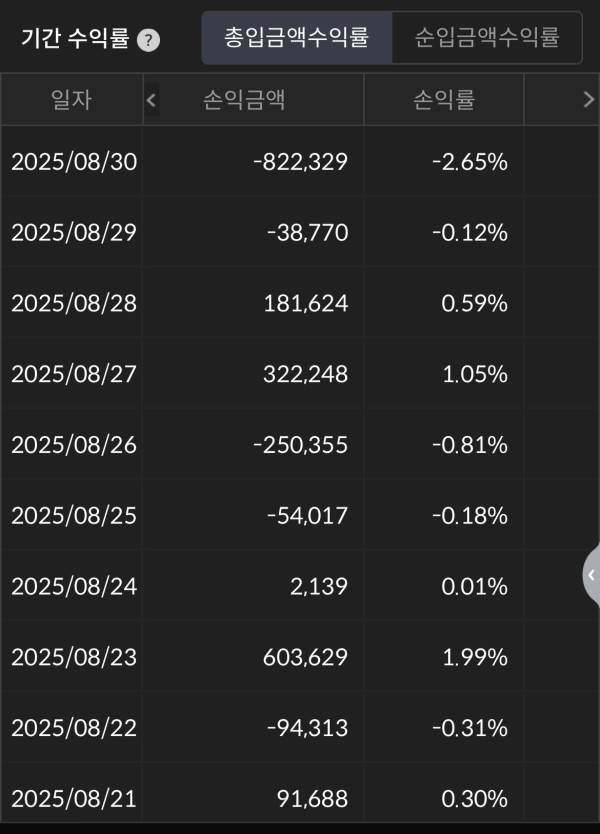Click the -0.81% rate on 2025/08/26
Image resolution: width=600 pixels, height=834 pixels.
click(470, 445)
